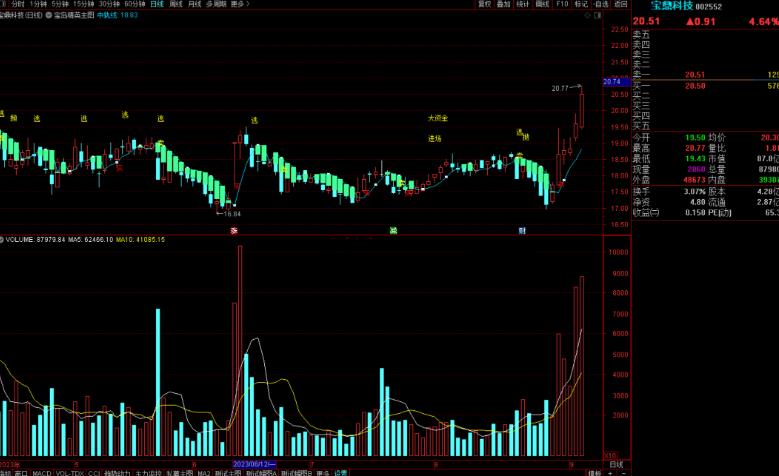The width and height of the screenshot is (779, 476).
Task: Switch to the 月线 monthly chart
Action: point(195,4)
